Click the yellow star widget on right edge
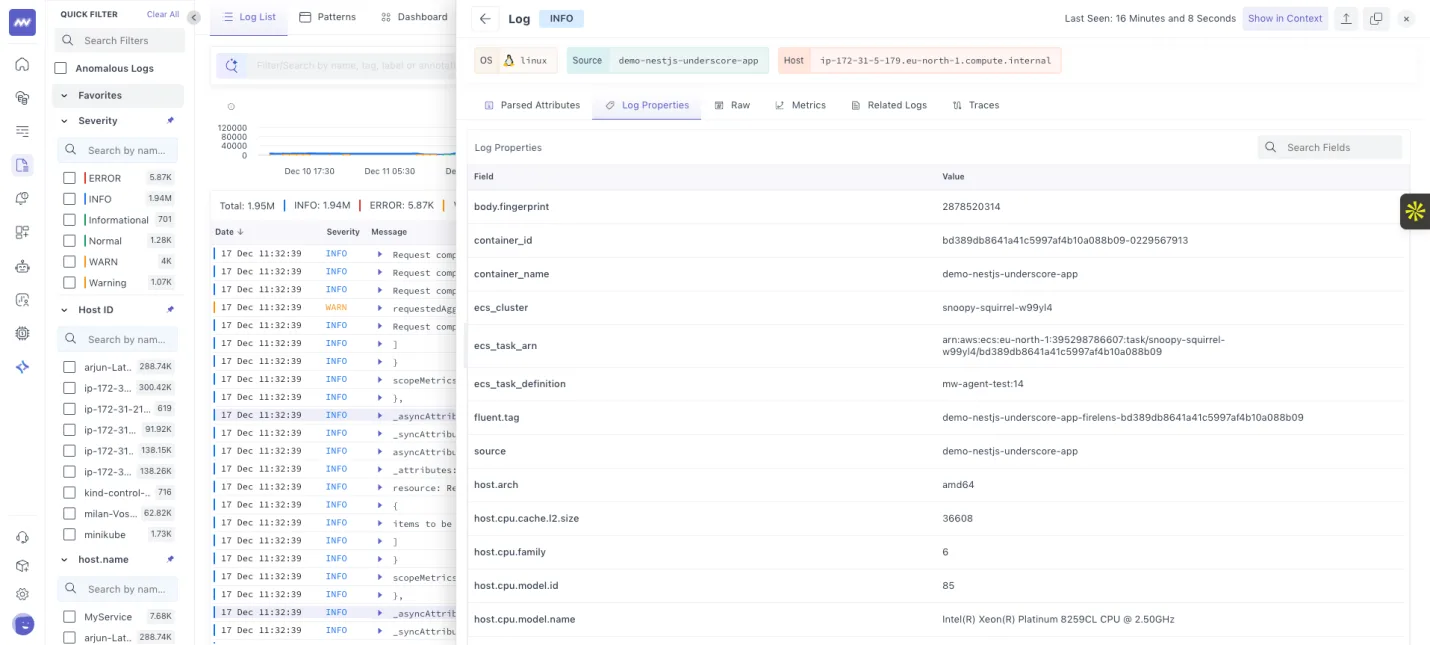 [x=1414, y=211]
